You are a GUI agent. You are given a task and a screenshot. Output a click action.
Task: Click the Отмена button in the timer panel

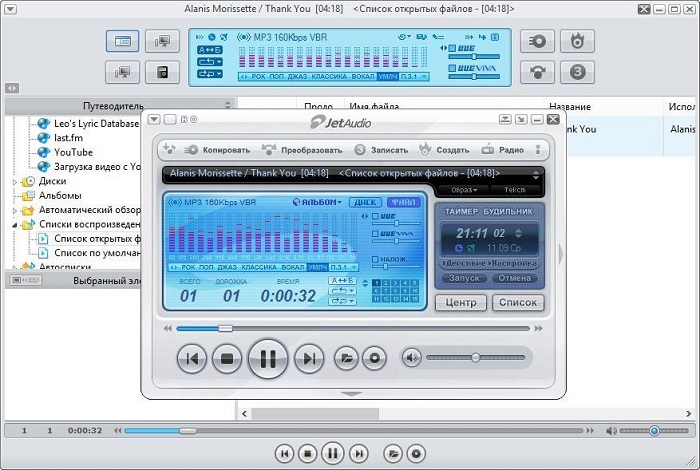(x=514, y=278)
